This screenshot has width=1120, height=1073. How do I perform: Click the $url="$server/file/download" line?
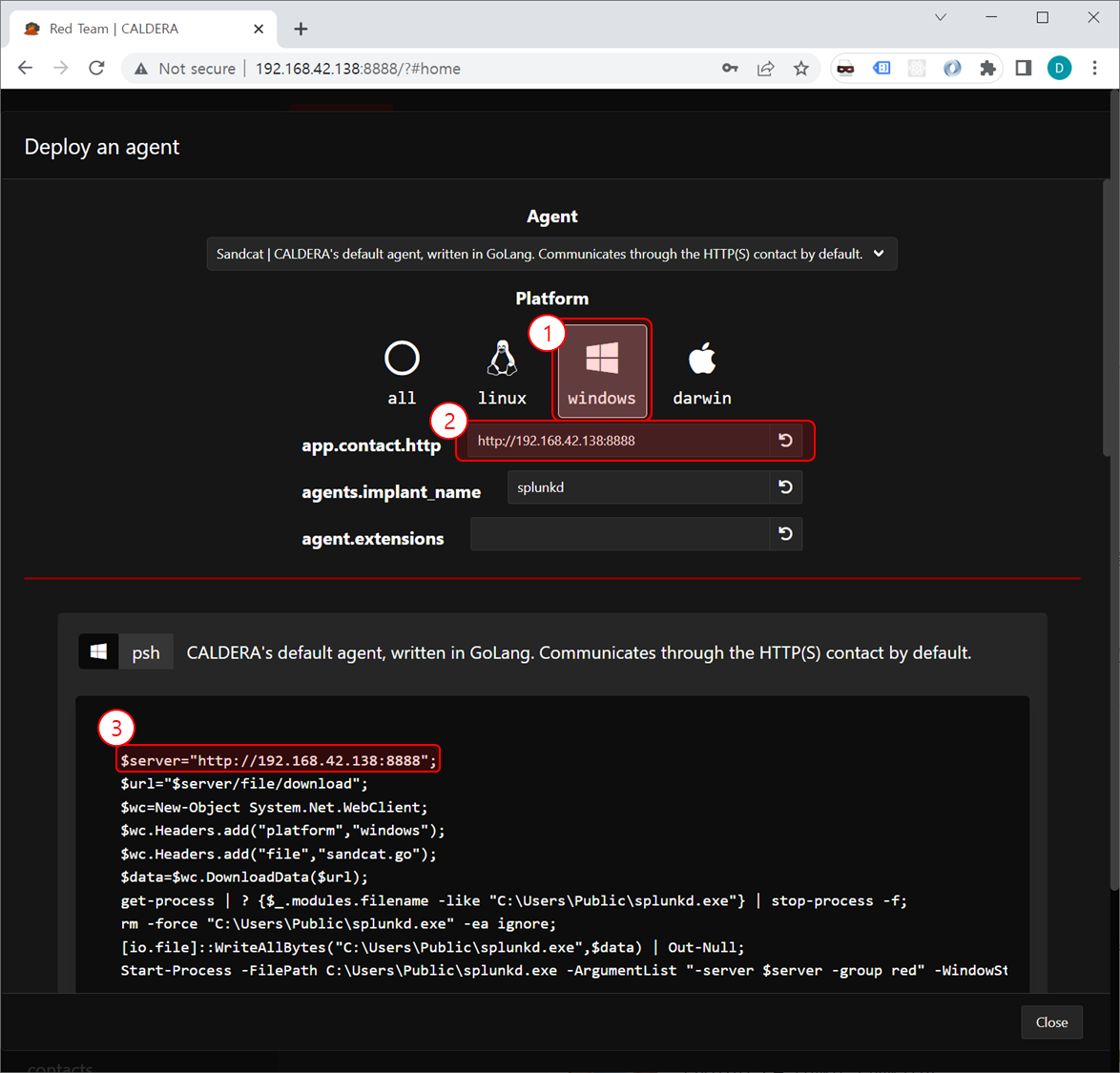244,784
